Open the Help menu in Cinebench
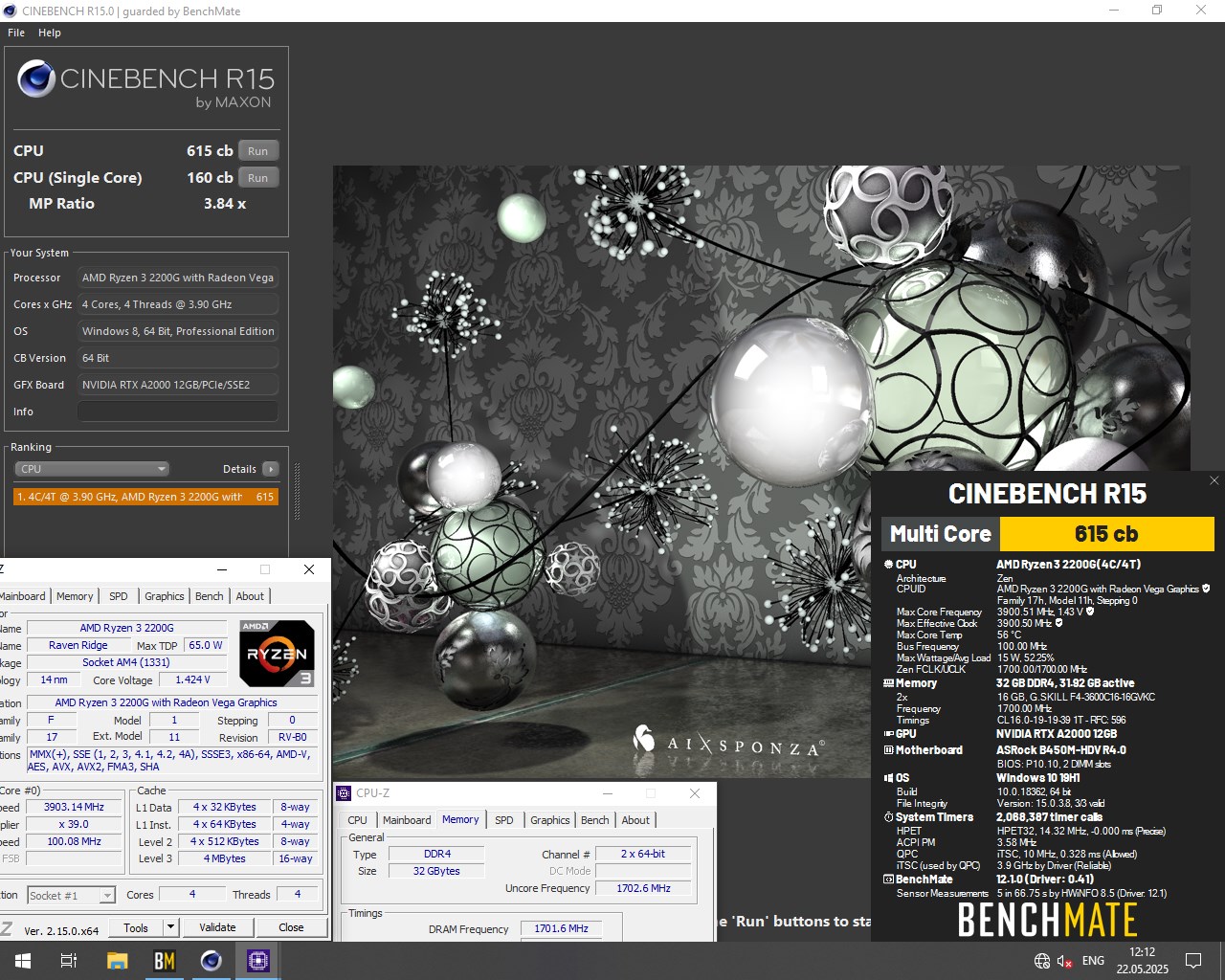This screenshot has height=980, width=1225. coord(50,33)
